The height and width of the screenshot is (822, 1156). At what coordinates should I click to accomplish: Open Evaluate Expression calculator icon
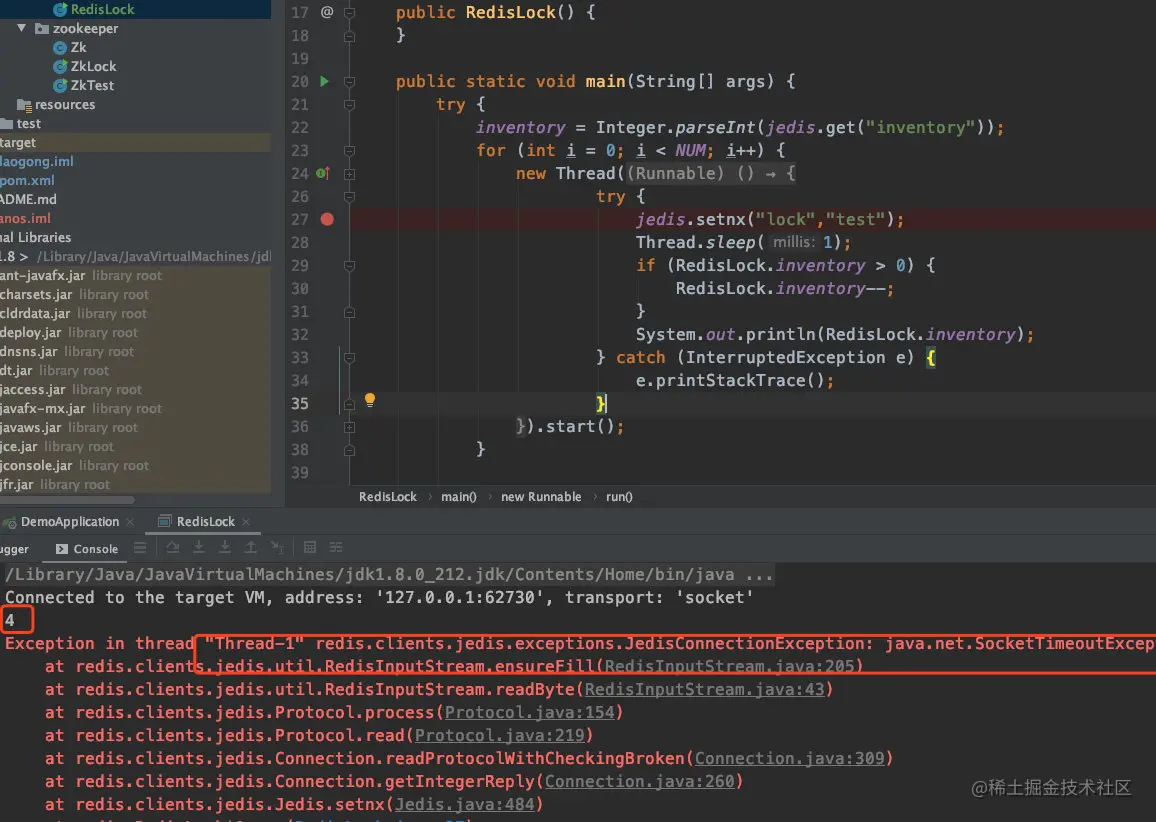tap(310, 547)
